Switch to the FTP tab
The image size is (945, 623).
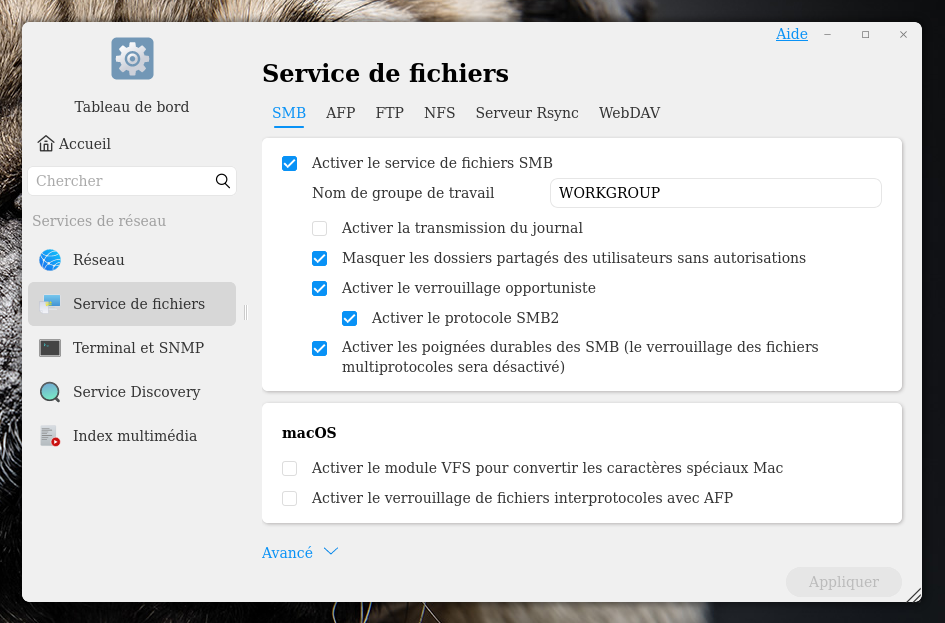(390, 113)
